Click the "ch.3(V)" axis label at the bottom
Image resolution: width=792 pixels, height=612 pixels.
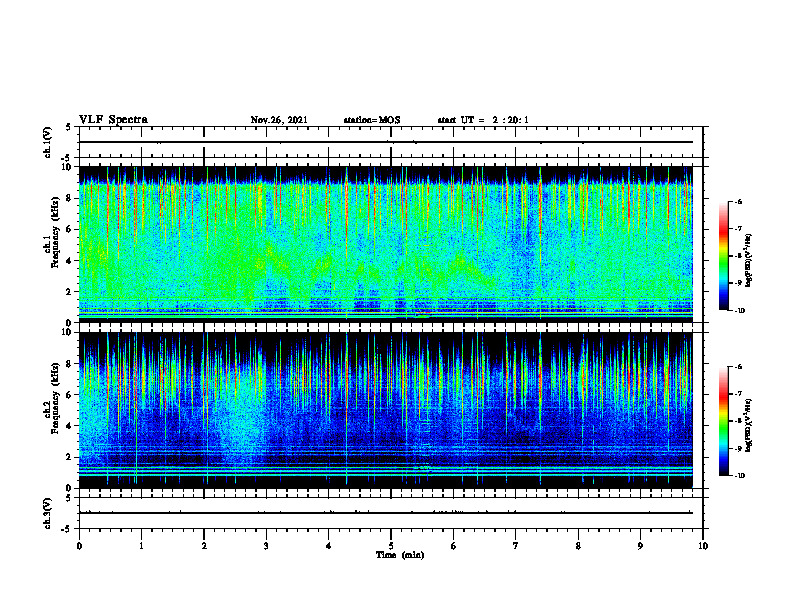pos(47,513)
